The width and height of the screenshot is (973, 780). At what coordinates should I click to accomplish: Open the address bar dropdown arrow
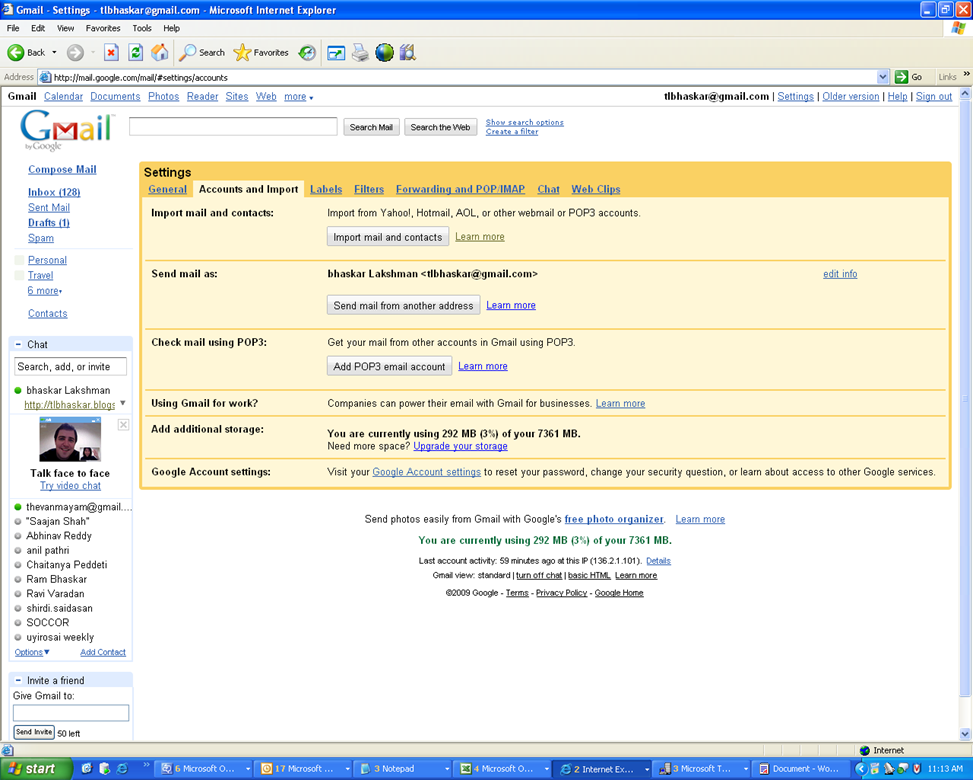pos(882,77)
